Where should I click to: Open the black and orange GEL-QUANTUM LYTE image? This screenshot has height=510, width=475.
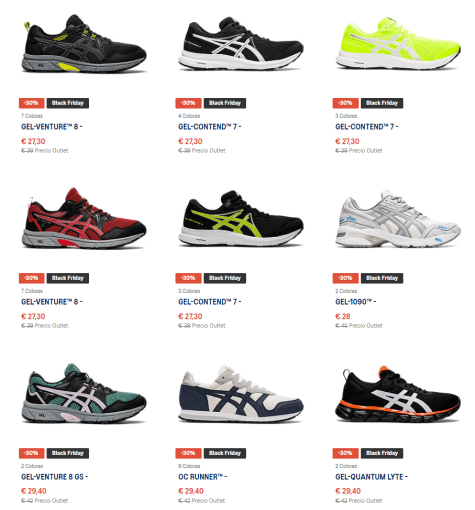click(x=398, y=394)
